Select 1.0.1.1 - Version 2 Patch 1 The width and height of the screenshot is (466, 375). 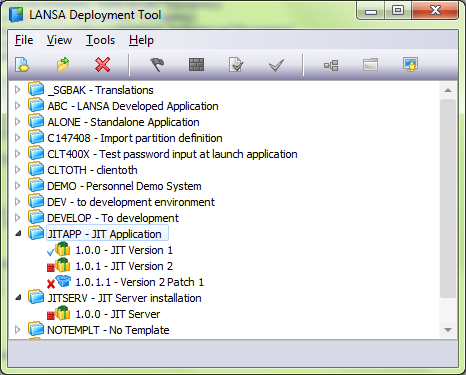coord(139,282)
